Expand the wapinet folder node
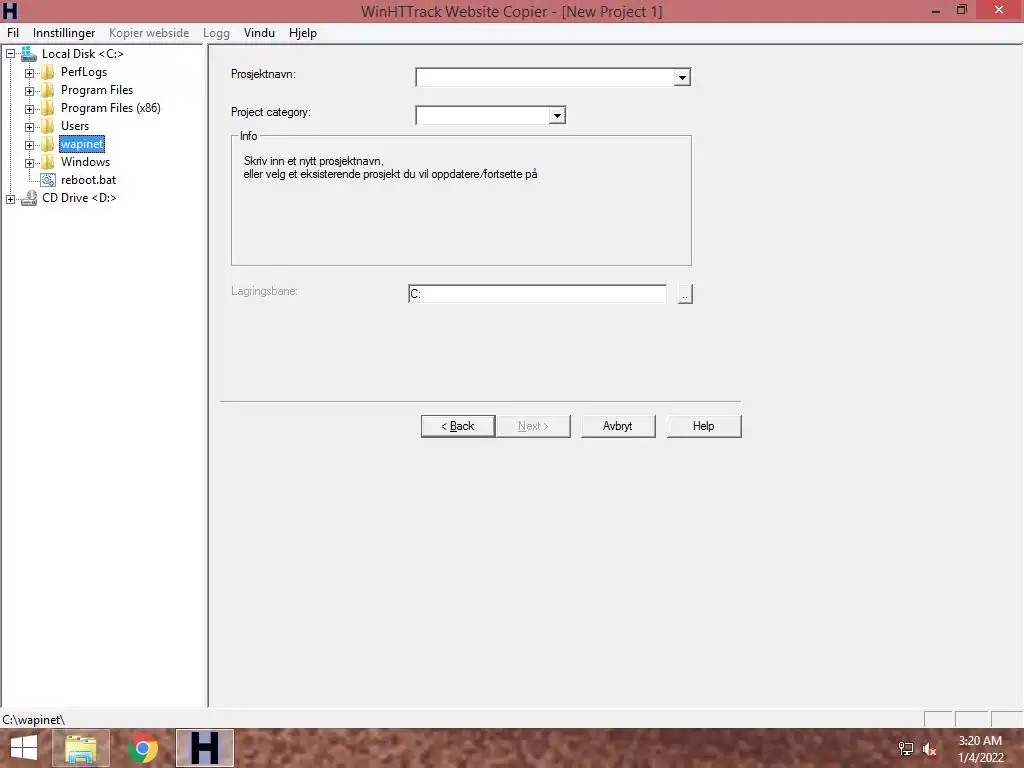This screenshot has height=768, width=1024. [29, 144]
